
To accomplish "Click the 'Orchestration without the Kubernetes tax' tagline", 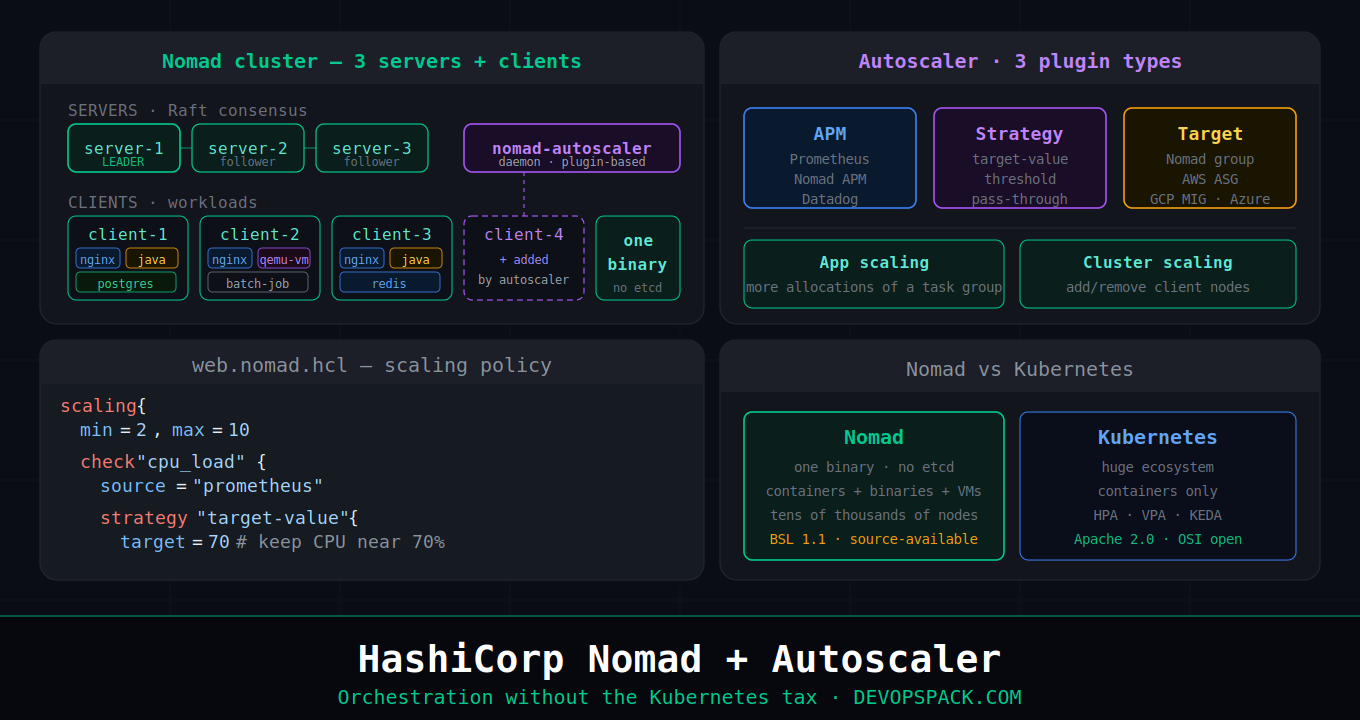I will pyautogui.click(x=577, y=697).
